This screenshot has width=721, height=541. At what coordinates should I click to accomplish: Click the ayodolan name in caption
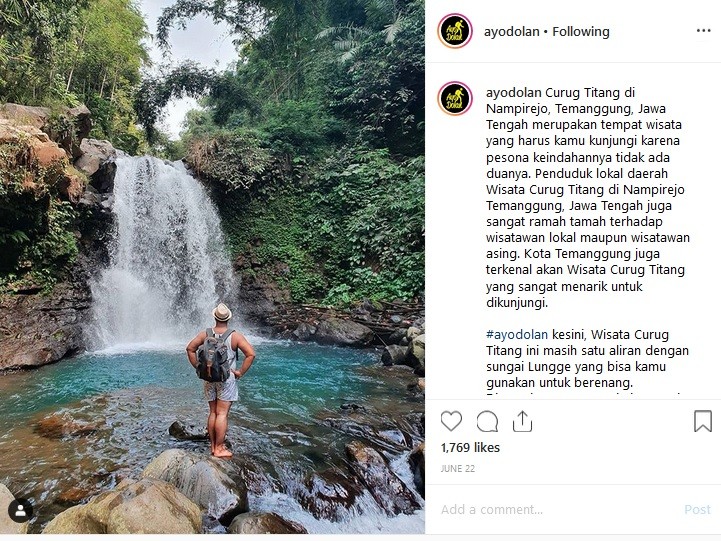click(514, 93)
